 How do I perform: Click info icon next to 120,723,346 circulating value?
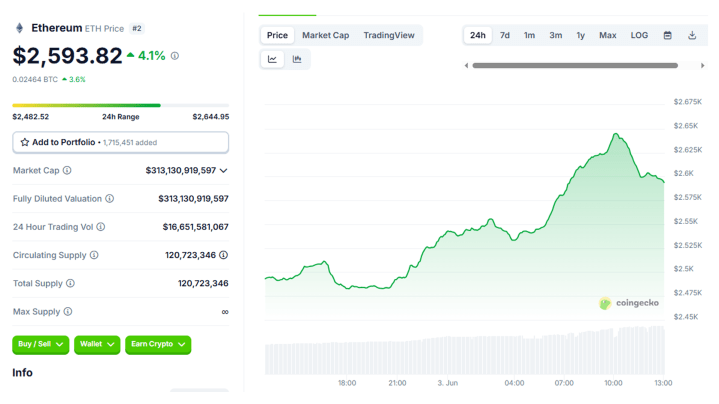click(223, 255)
